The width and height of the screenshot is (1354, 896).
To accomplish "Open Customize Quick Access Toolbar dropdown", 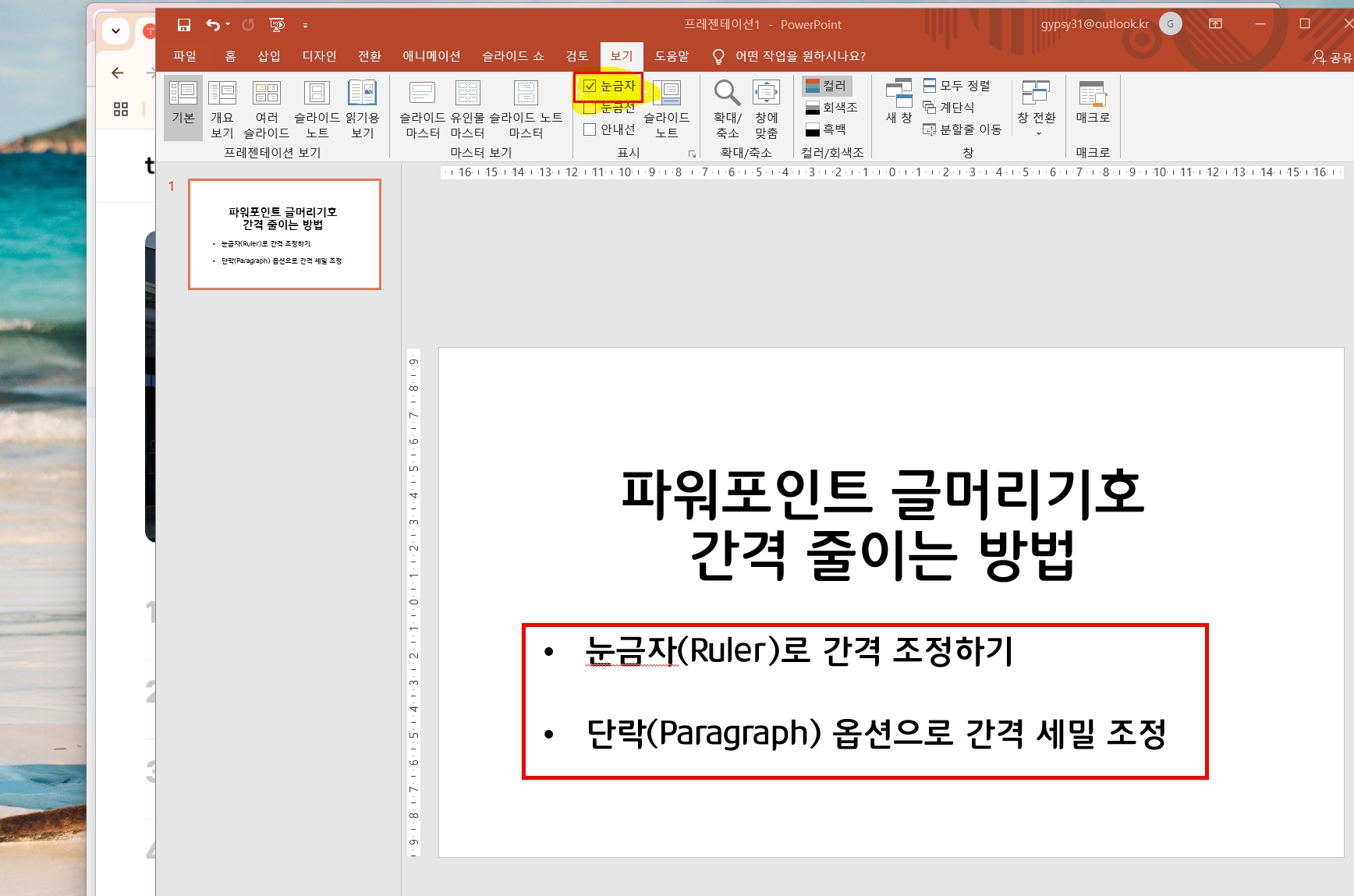I will [305, 26].
